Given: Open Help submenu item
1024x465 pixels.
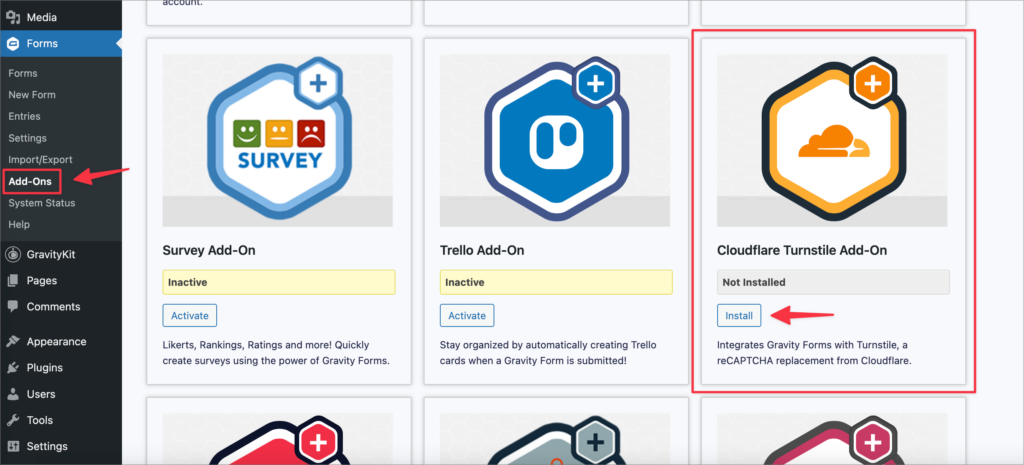Looking at the screenshot, I should 19,225.
